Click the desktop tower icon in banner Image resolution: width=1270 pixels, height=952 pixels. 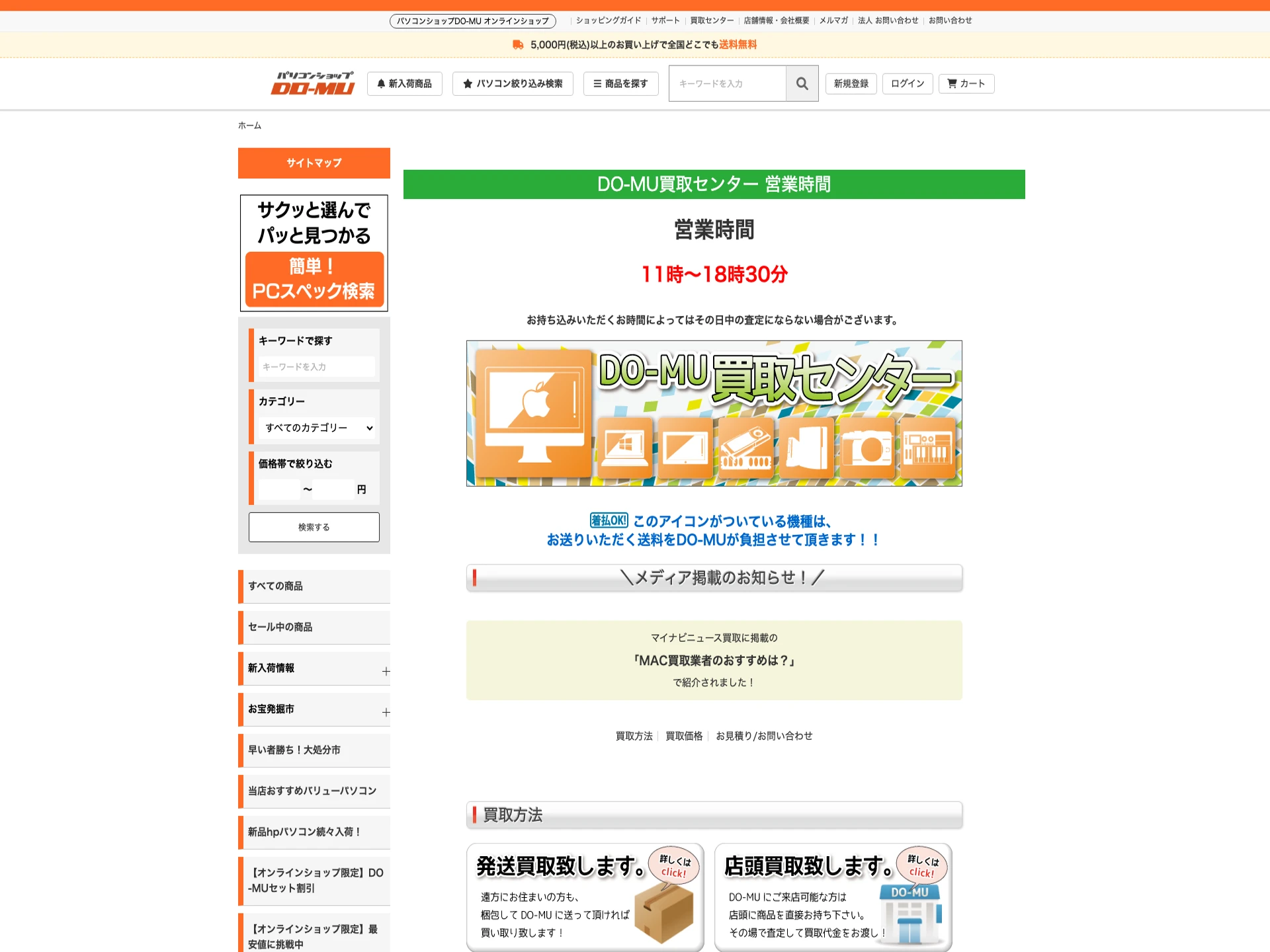pyautogui.click(x=806, y=448)
